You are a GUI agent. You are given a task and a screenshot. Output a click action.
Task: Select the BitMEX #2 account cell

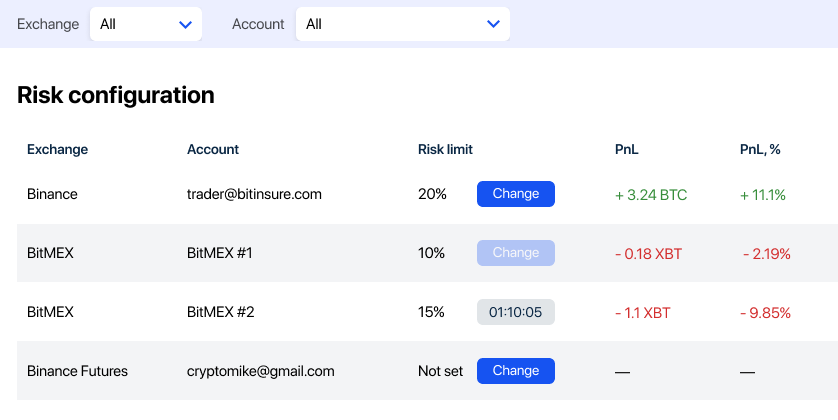click(x=221, y=312)
